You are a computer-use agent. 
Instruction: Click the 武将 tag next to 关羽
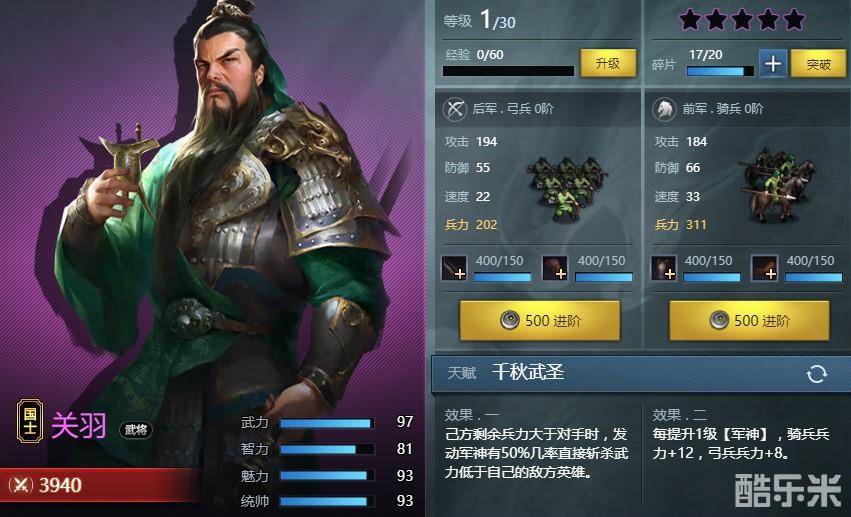pyautogui.click(x=136, y=430)
